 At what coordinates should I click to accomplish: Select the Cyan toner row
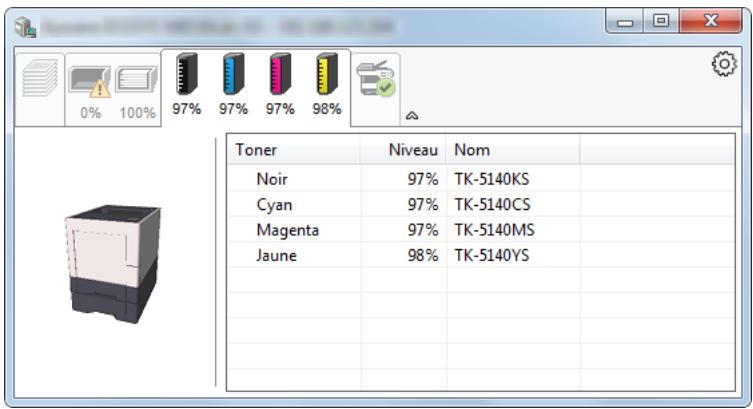(481, 204)
